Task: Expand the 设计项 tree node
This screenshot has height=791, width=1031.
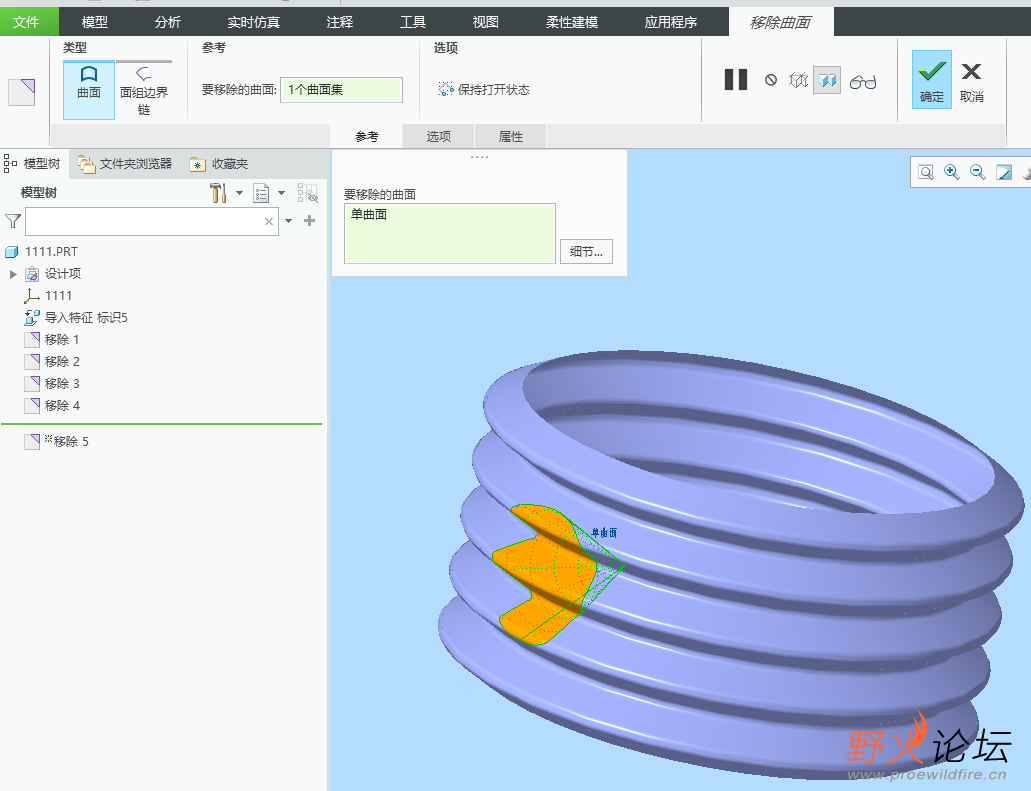Action: pyautogui.click(x=12, y=274)
